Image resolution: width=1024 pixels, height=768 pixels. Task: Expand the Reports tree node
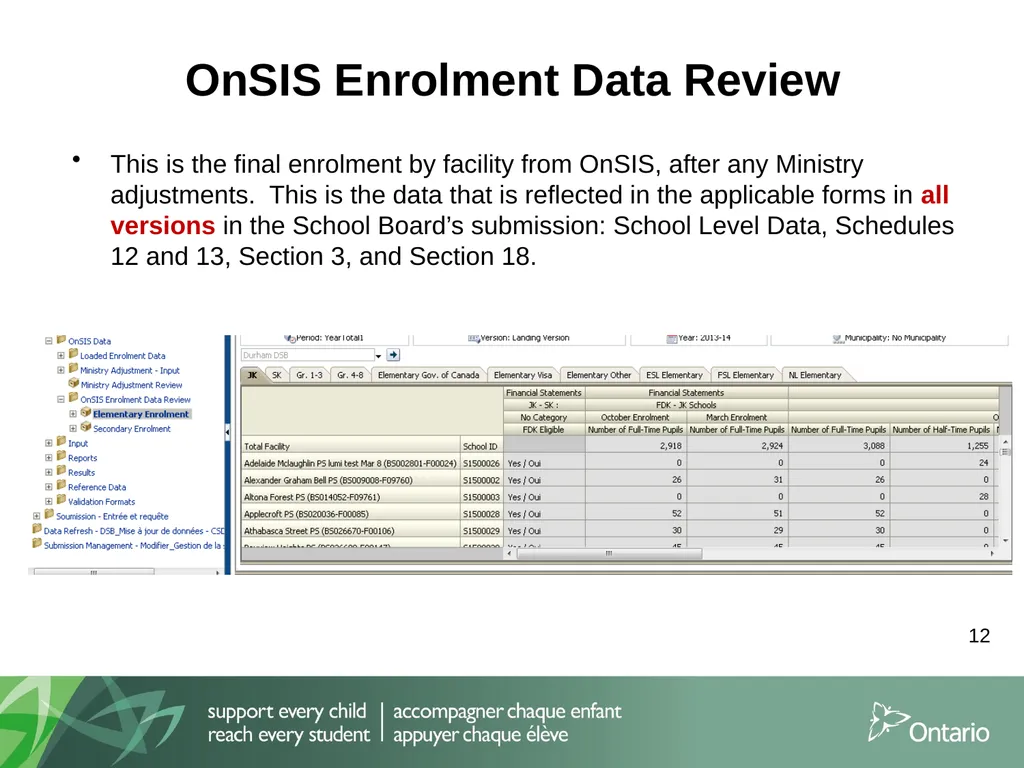tap(48, 458)
